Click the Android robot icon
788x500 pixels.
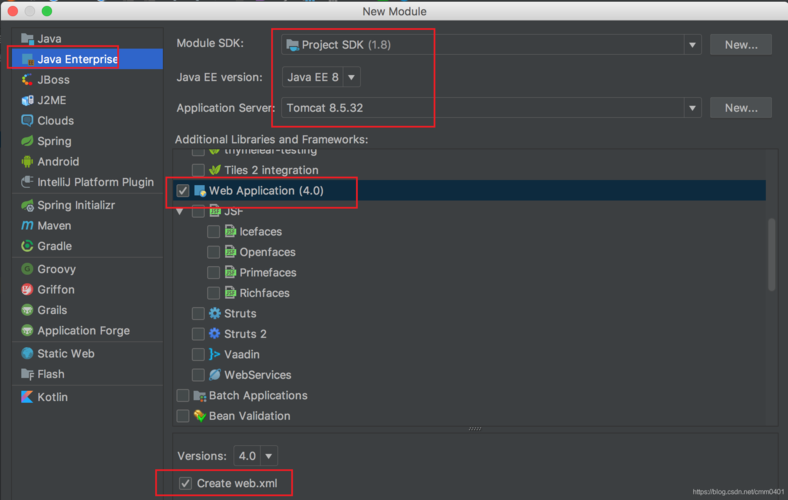coord(28,161)
